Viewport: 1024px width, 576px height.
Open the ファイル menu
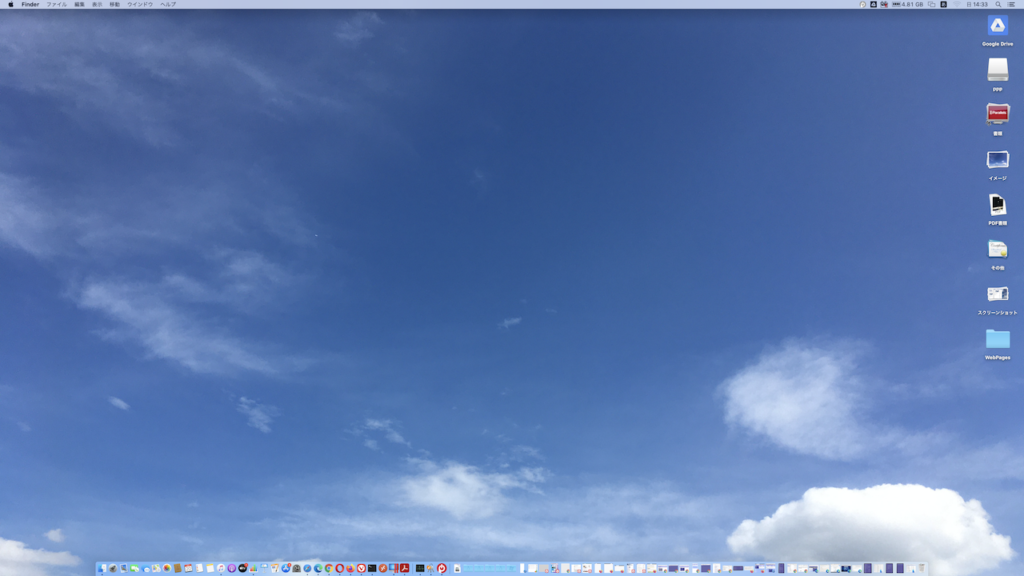pyautogui.click(x=56, y=4)
